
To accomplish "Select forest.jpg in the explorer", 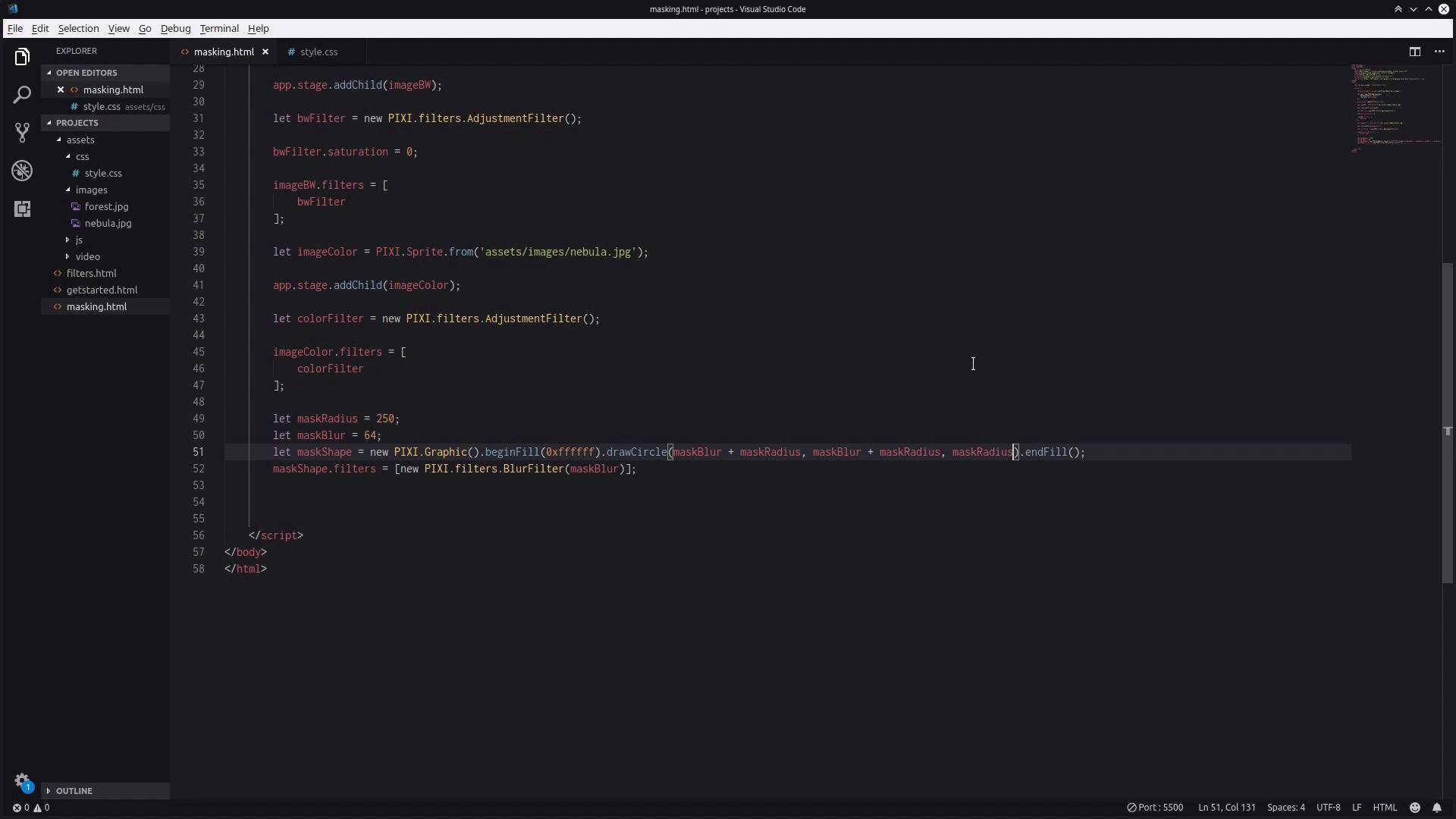I will (105, 206).
